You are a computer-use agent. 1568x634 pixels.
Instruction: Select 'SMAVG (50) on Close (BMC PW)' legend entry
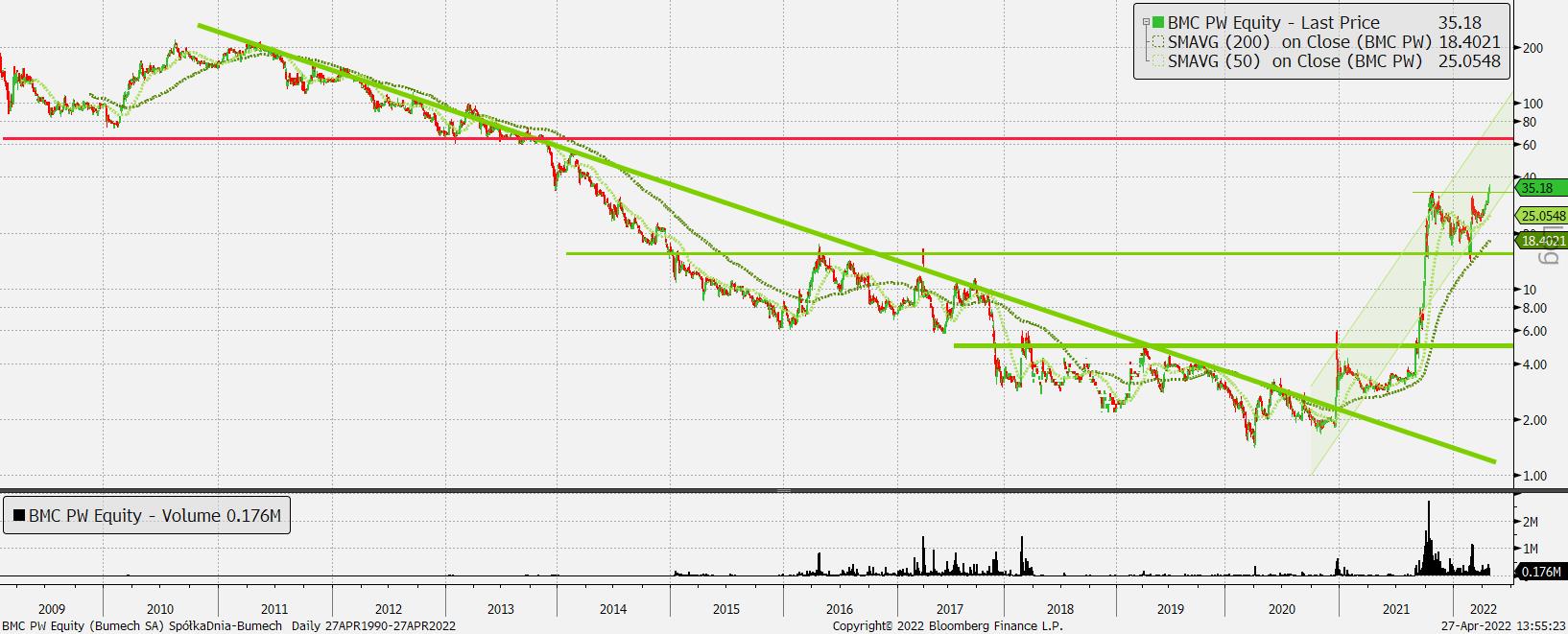pos(1295,61)
